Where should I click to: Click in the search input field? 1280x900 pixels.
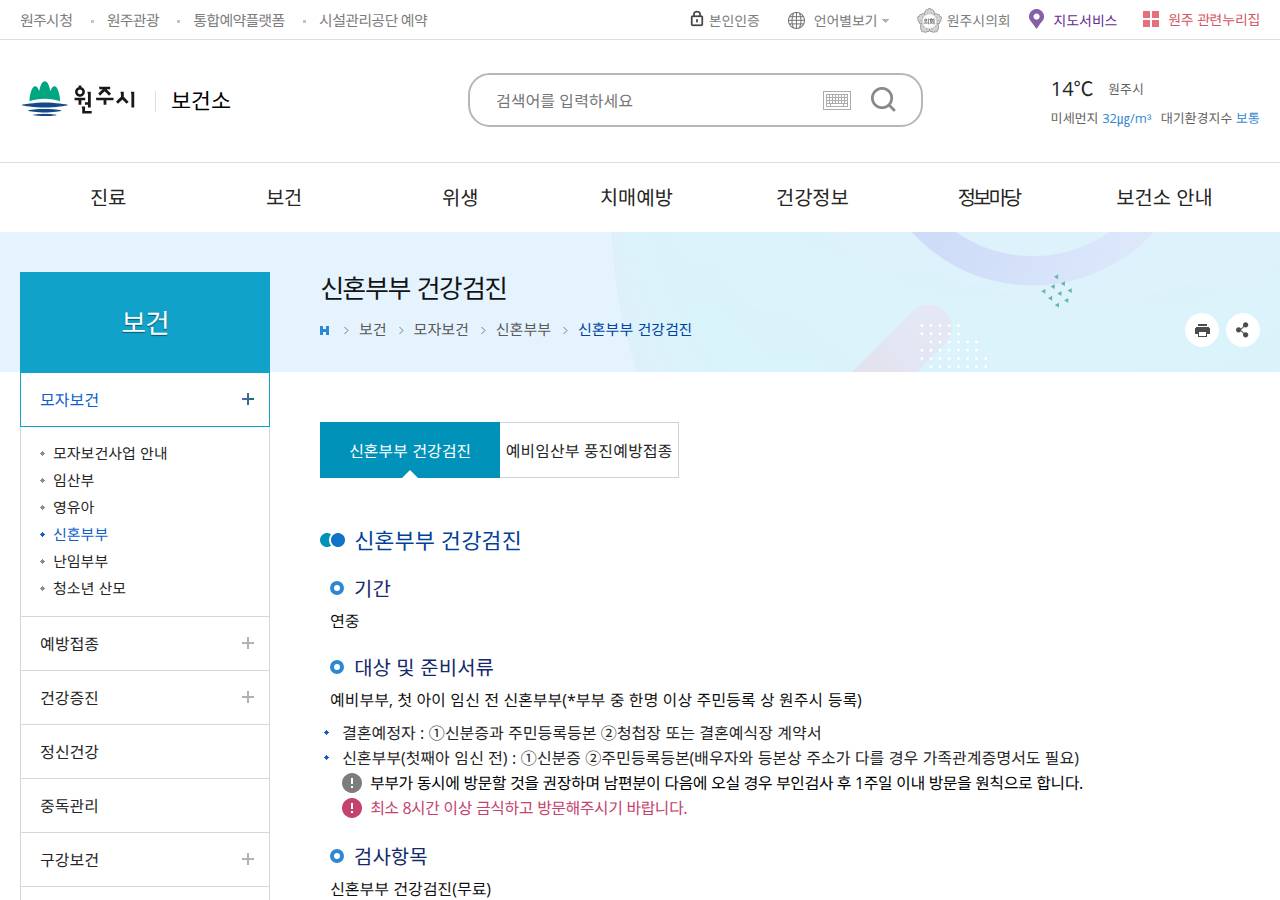click(x=655, y=100)
